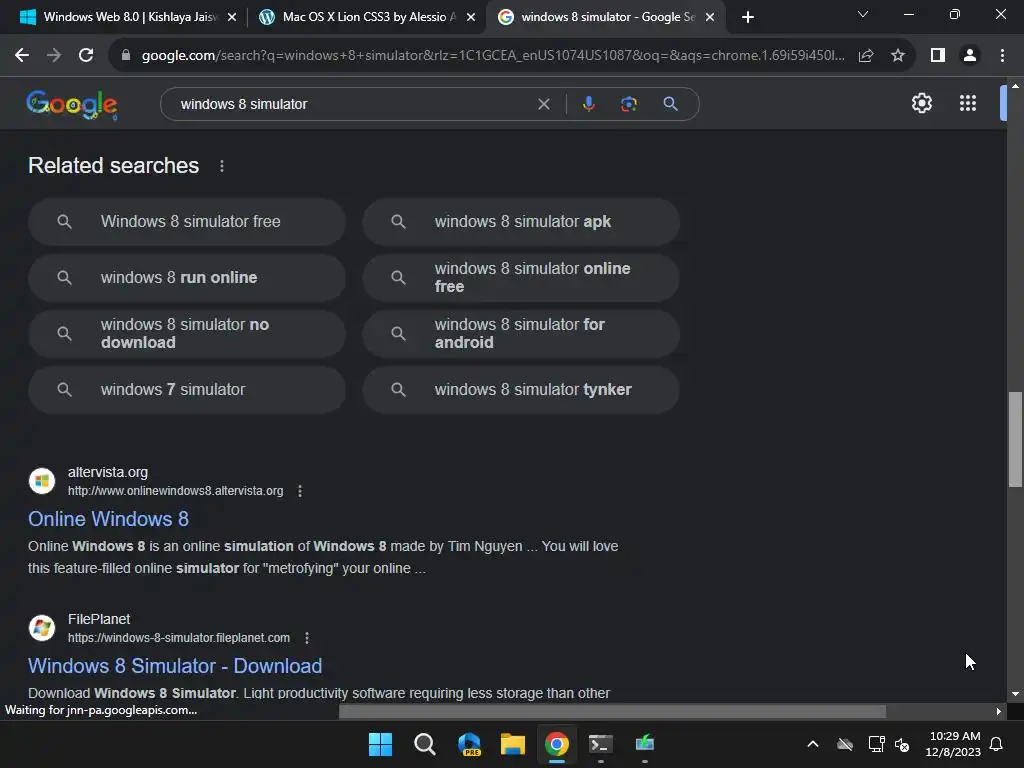Open the Chrome profile icon

(970, 56)
